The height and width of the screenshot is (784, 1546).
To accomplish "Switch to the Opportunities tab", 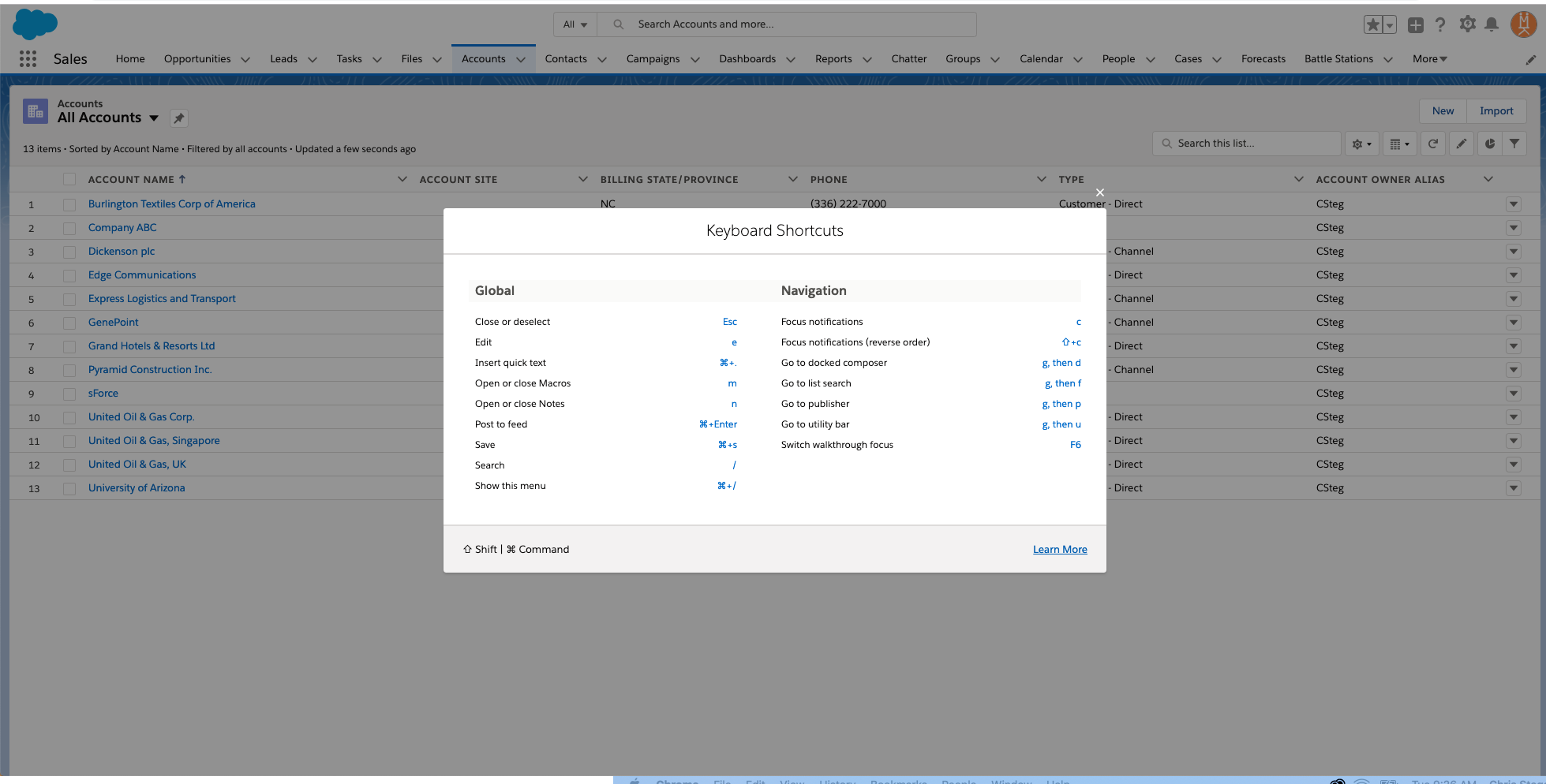I will 197,58.
